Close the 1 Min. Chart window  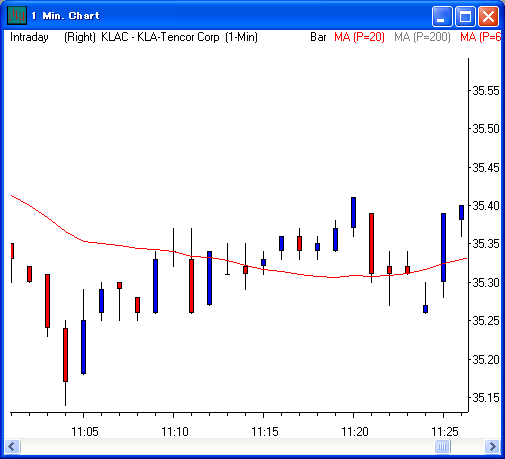coord(488,16)
